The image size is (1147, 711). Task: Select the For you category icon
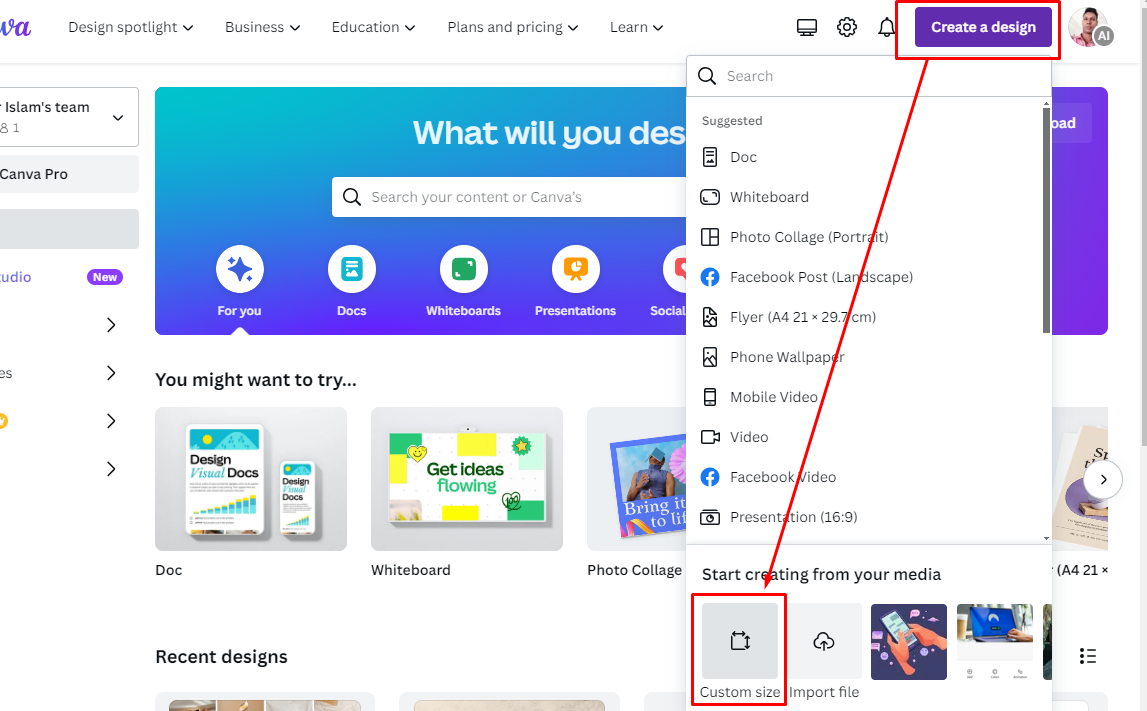click(x=239, y=269)
